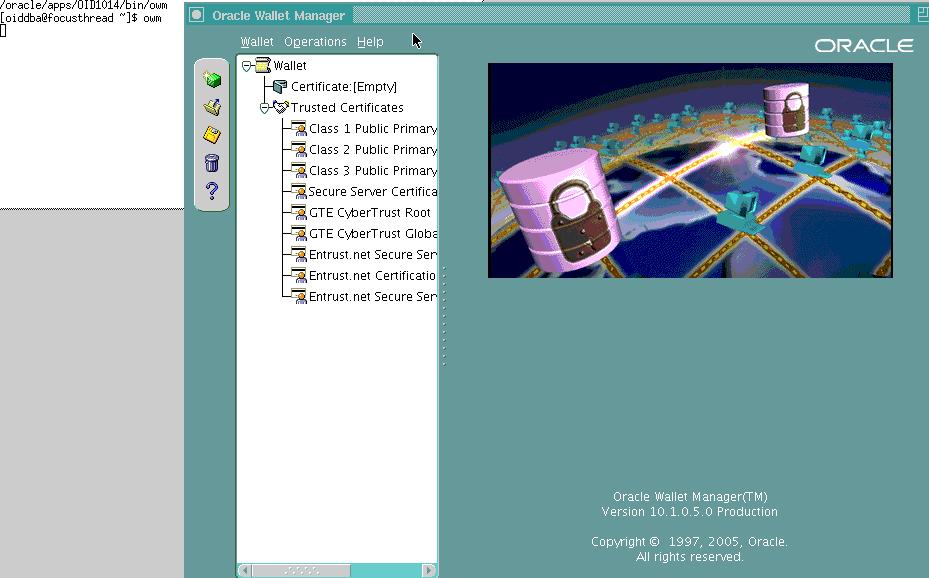Click the tree panel's right scroll arrow
929x578 pixels.
[x=428, y=570]
